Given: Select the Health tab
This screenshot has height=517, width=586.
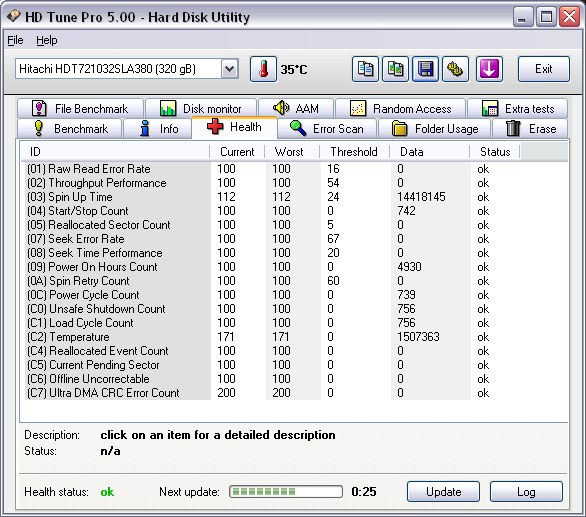Looking at the screenshot, I should pos(234,127).
